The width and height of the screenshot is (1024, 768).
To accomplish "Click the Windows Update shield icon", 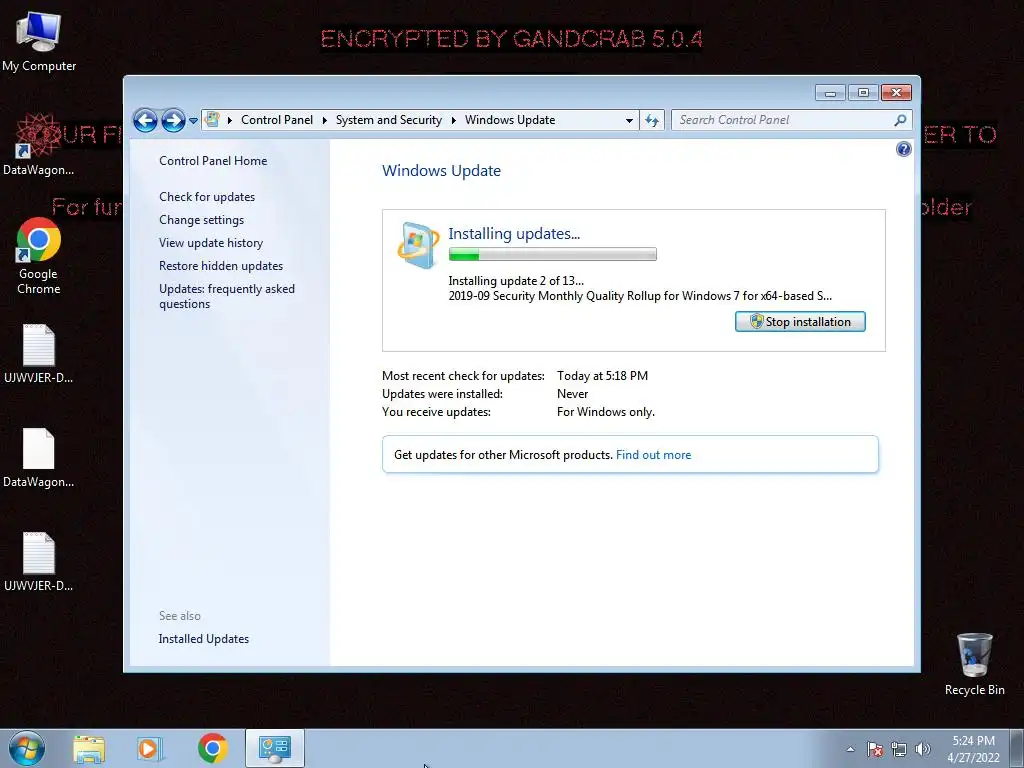I will (x=418, y=245).
